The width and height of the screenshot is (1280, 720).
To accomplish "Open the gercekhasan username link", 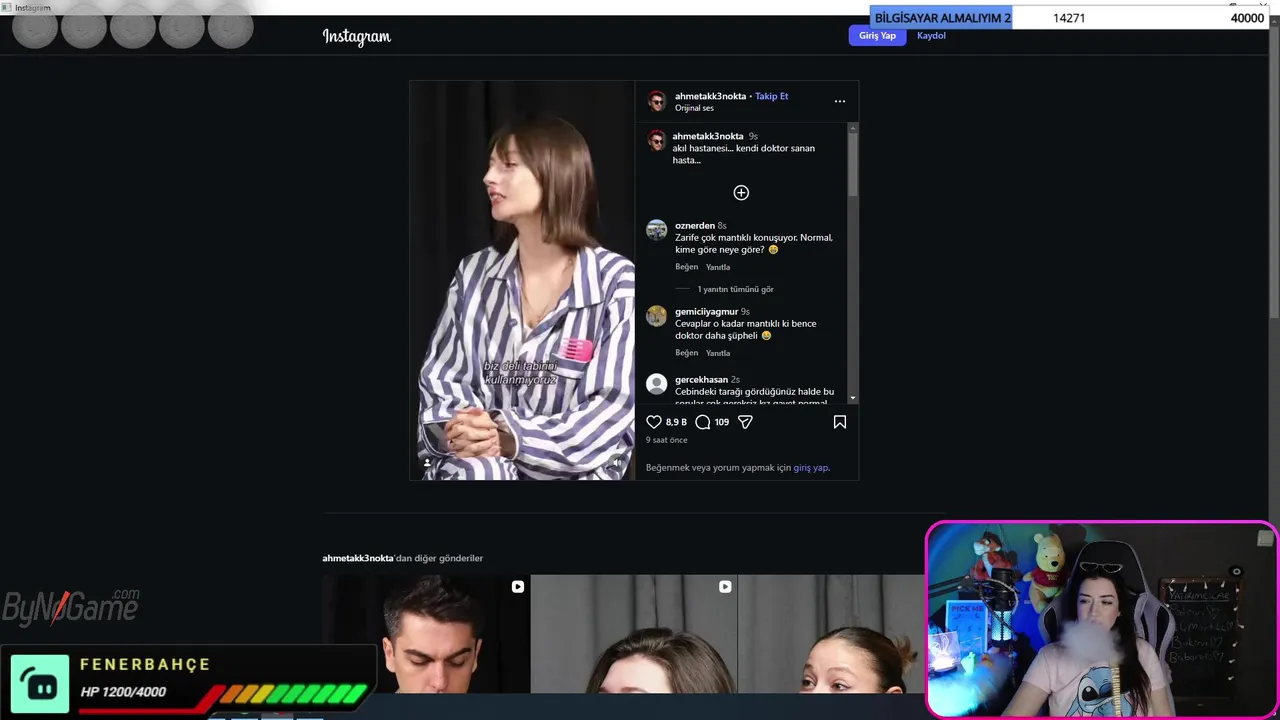I will click(x=701, y=380).
